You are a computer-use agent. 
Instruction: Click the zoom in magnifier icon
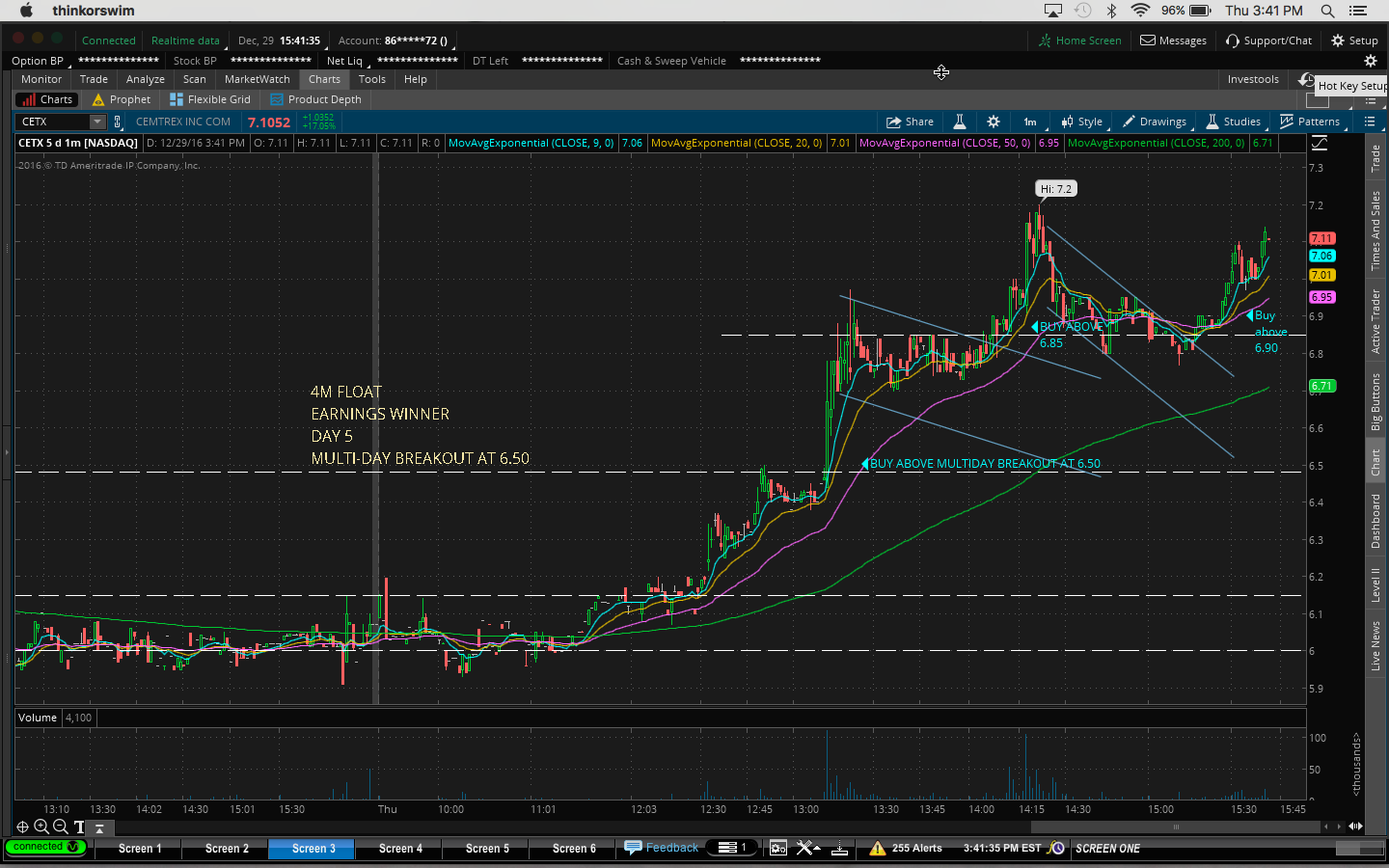pyautogui.click(x=41, y=827)
